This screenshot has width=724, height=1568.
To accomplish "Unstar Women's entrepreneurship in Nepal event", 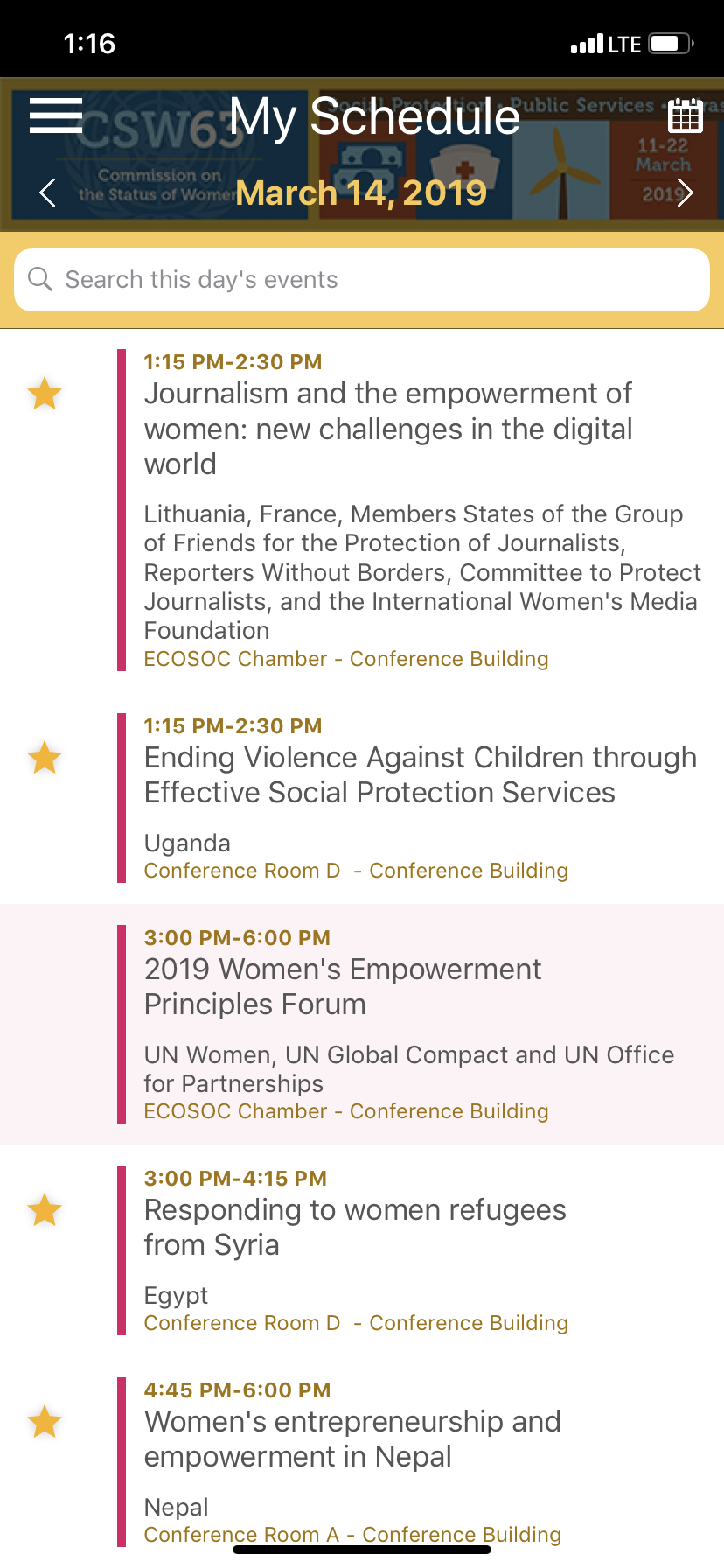I will 45,1423.
